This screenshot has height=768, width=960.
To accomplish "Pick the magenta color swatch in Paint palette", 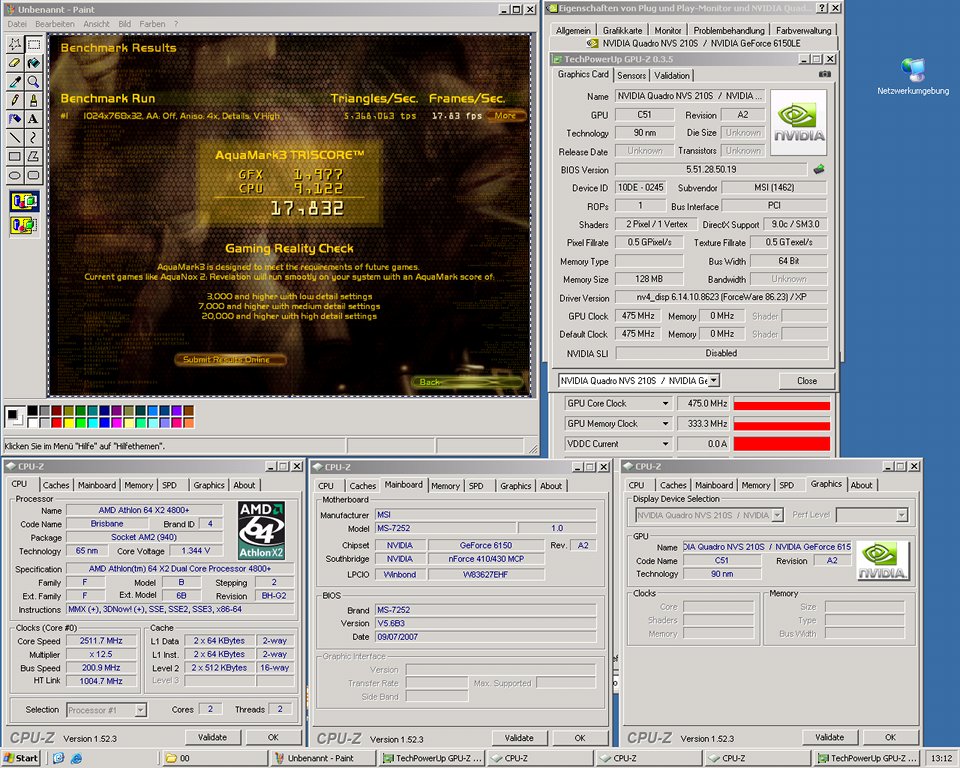I will tap(116, 423).
